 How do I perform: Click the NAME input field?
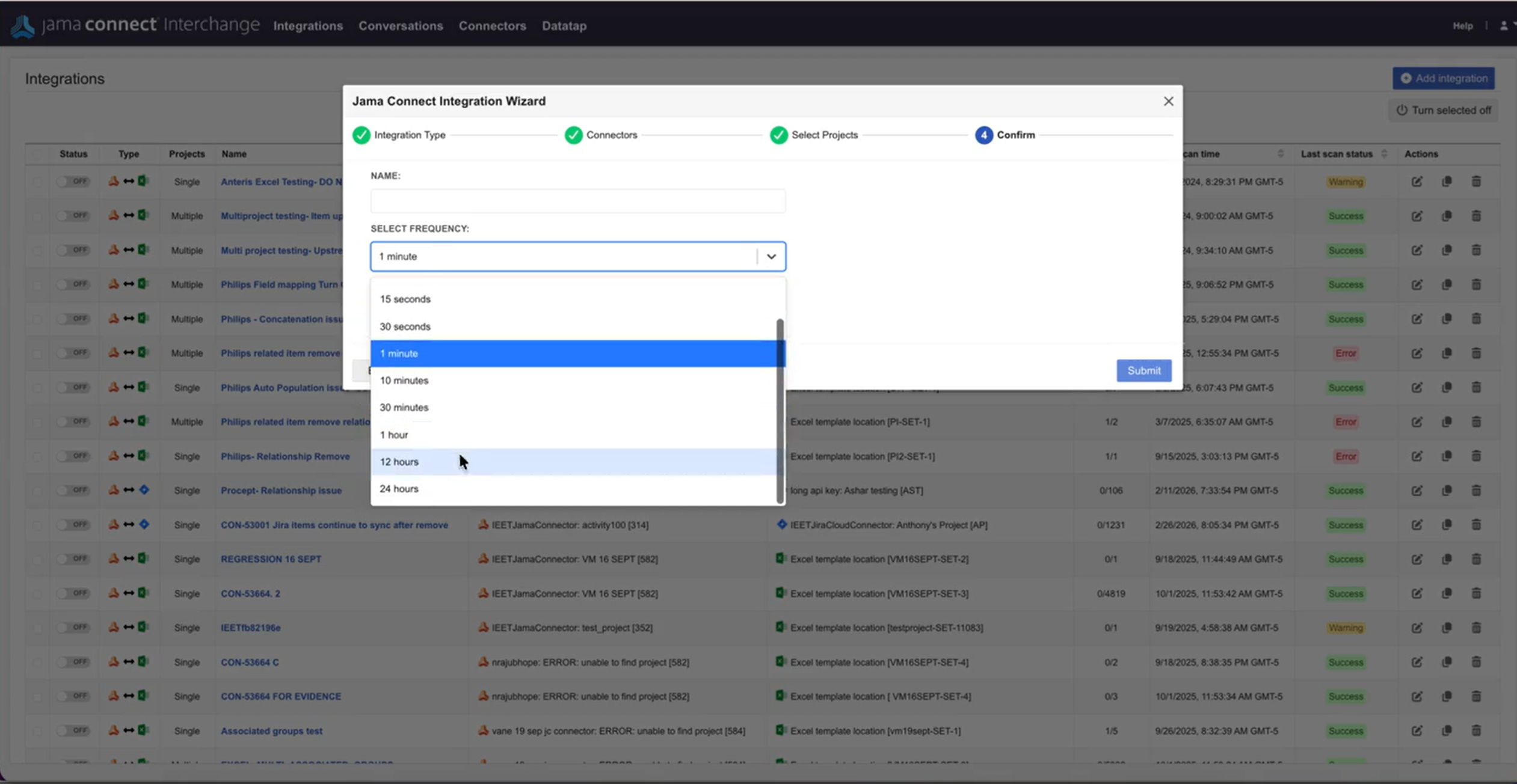click(578, 201)
